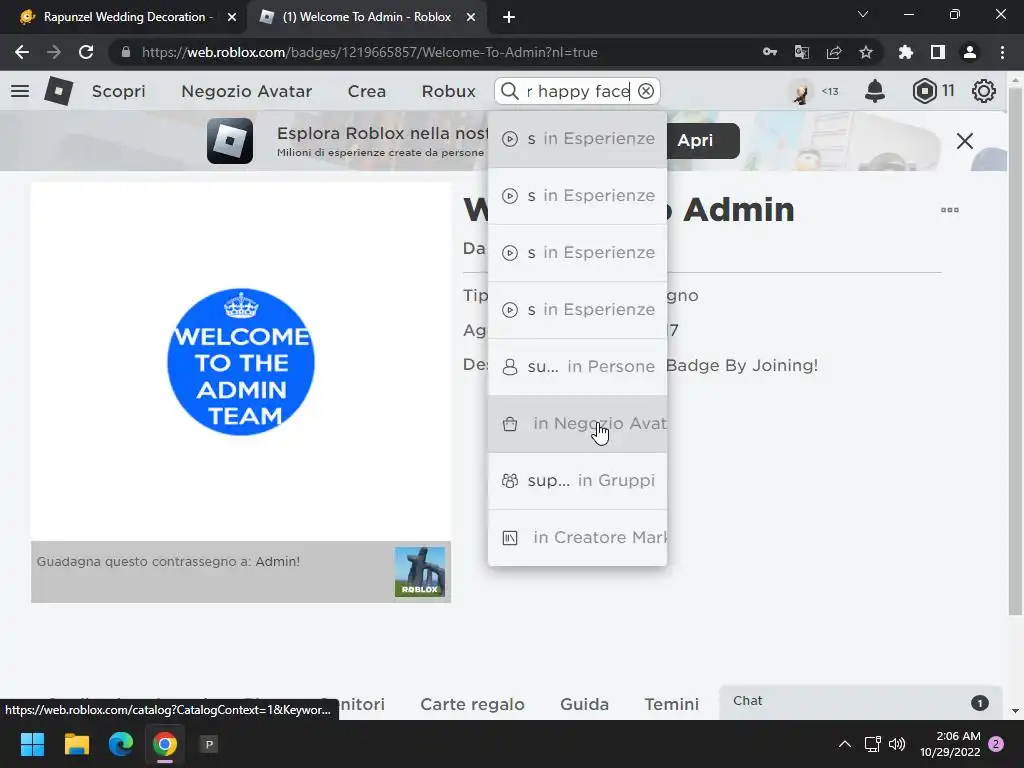Select the first 'in Esperienze' suggestion
Viewport: 1024px width, 768px height.
tap(577, 139)
